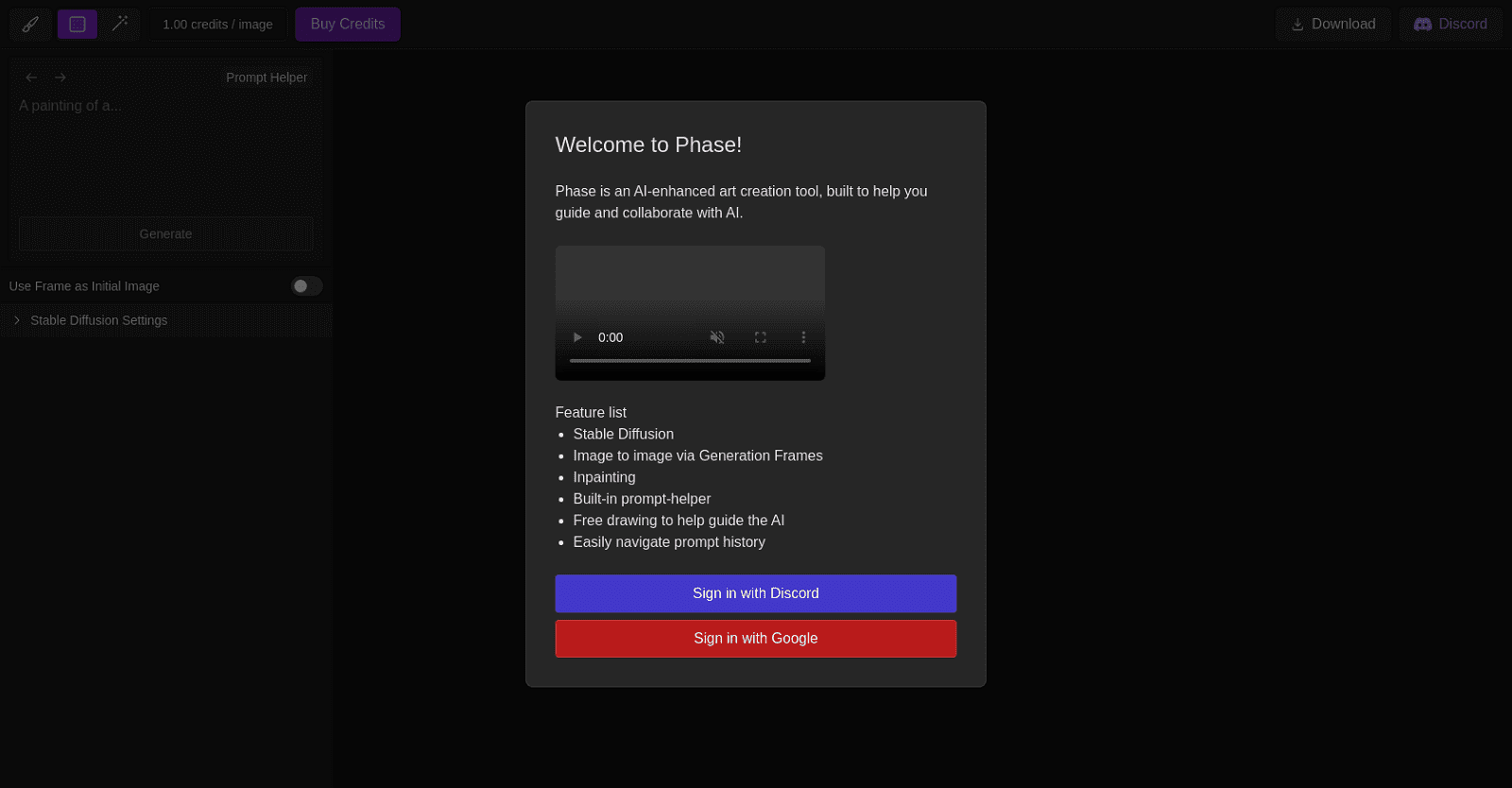The image size is (1512, 788).
Task: Open video more options menu
Action: pos(803,337)
